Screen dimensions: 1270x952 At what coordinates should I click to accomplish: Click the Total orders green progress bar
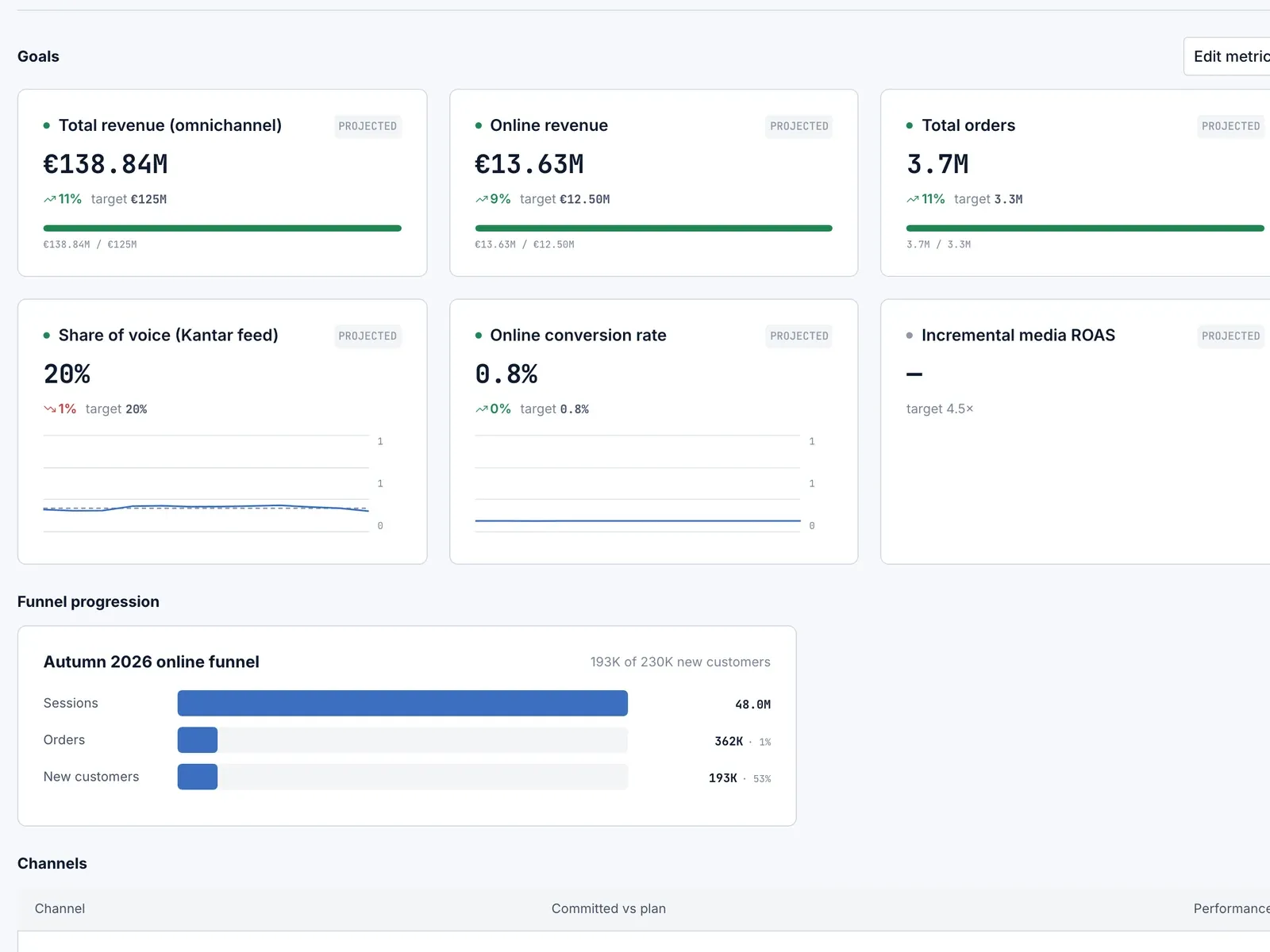[1085, 228]
